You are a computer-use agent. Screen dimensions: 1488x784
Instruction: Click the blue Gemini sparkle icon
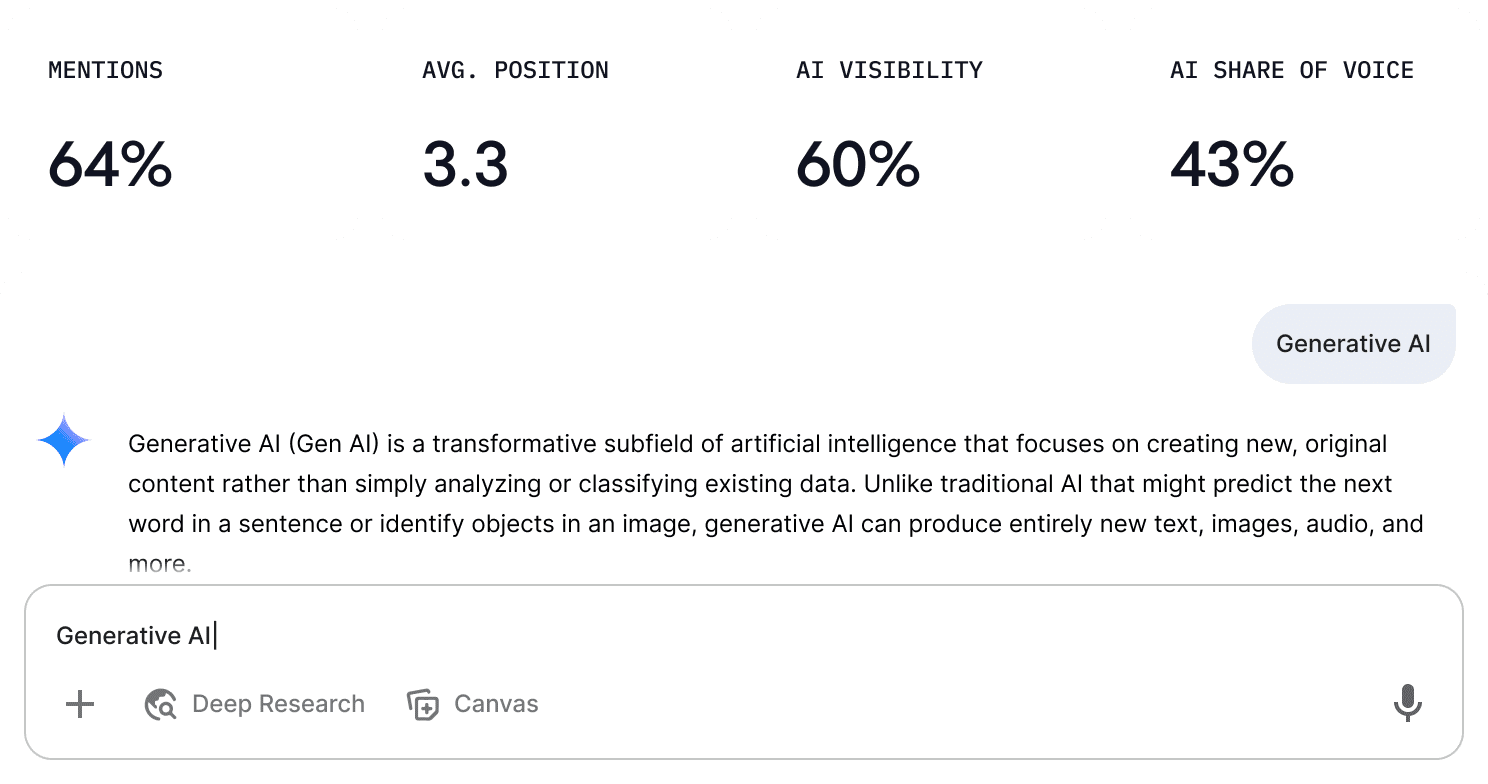point(63,441)
